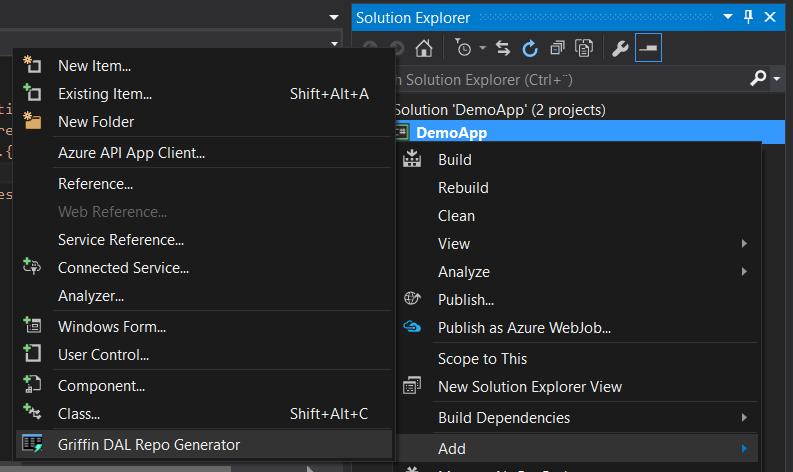
Task: Open Properties wrench icon
Action: [620, 48]
